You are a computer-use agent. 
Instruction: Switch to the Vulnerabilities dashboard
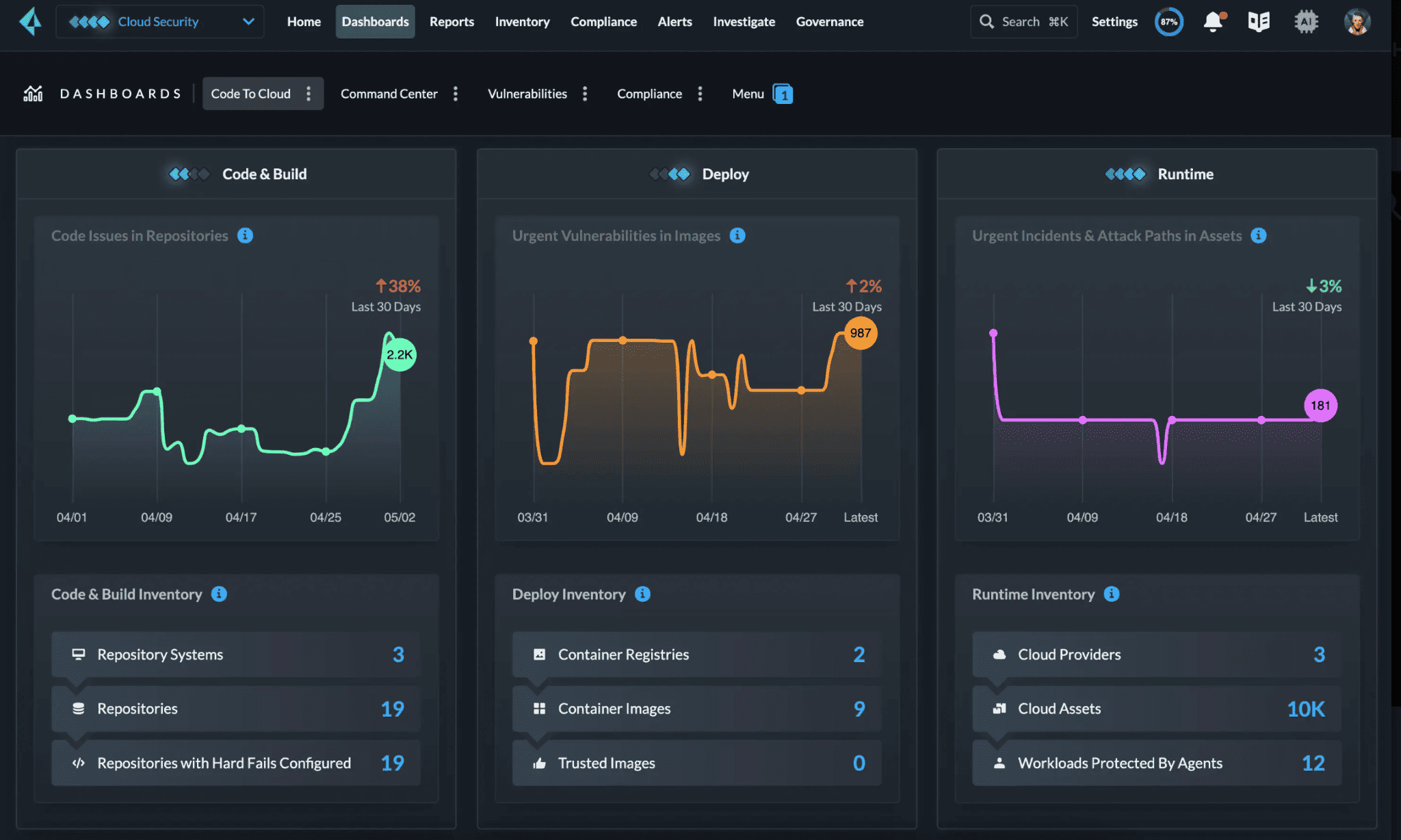click(527, 94)
